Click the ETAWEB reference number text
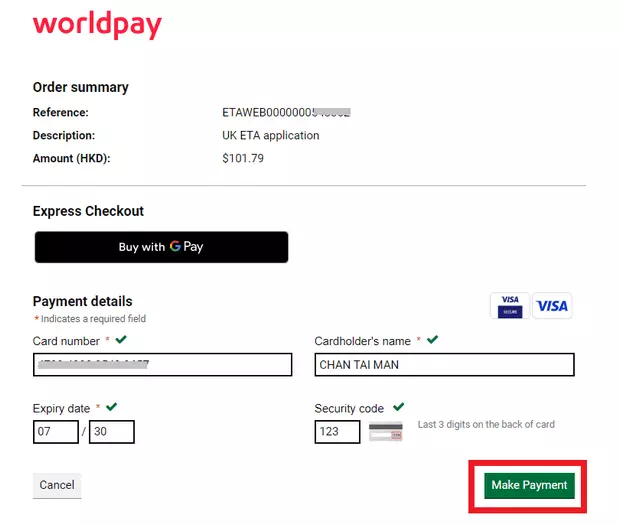The image size is (620, 525). coord(286,113)
